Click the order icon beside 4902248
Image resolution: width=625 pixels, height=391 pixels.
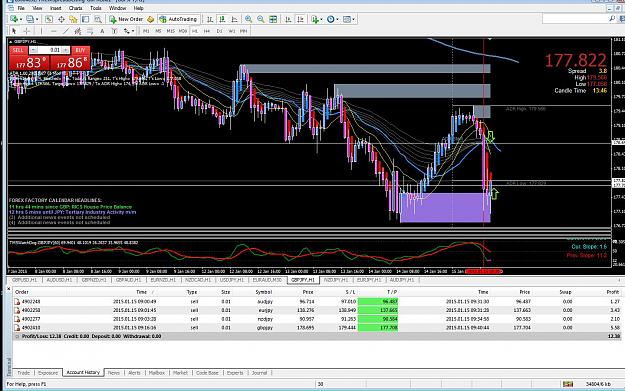[x=17, y=302]
